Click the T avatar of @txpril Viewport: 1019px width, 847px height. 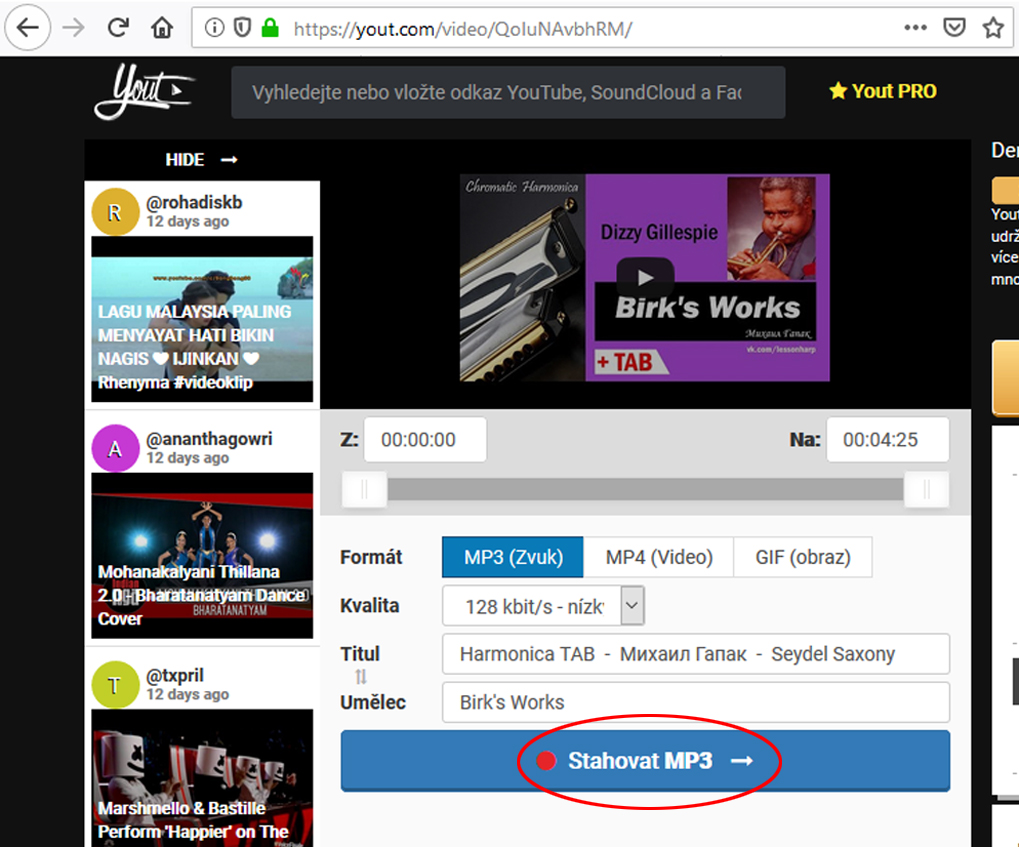(115, 685)
